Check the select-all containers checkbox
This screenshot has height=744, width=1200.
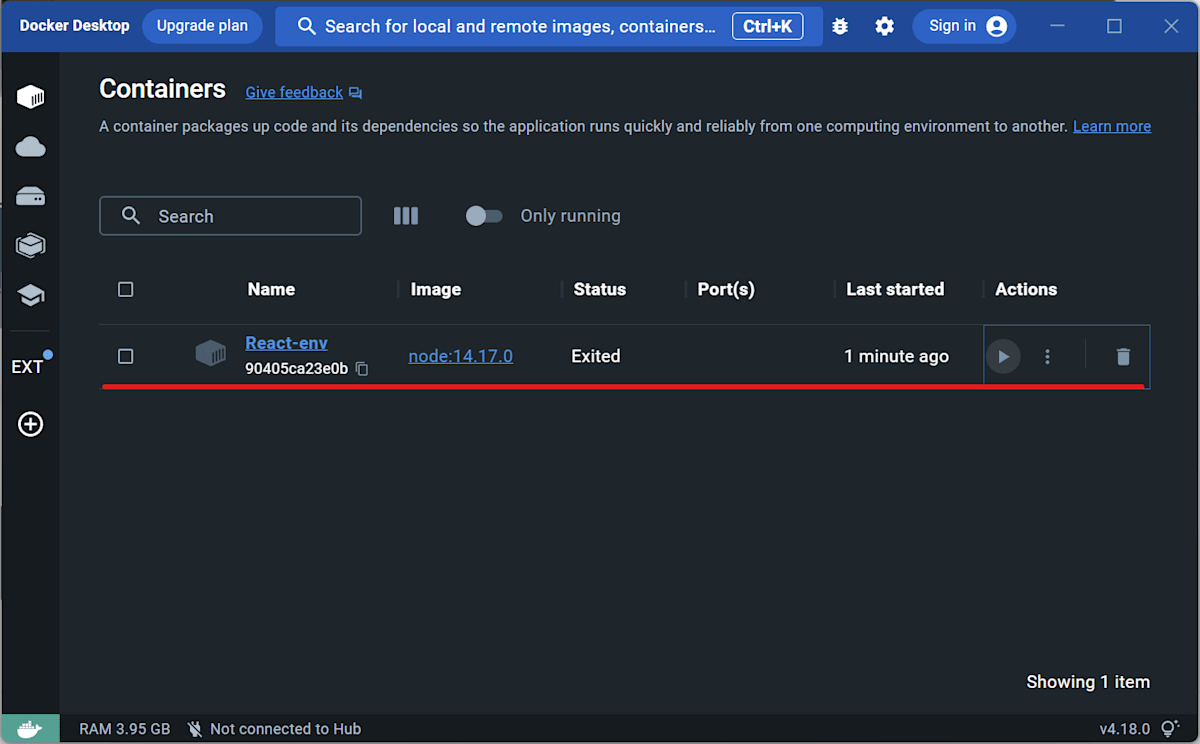(125, 289)
